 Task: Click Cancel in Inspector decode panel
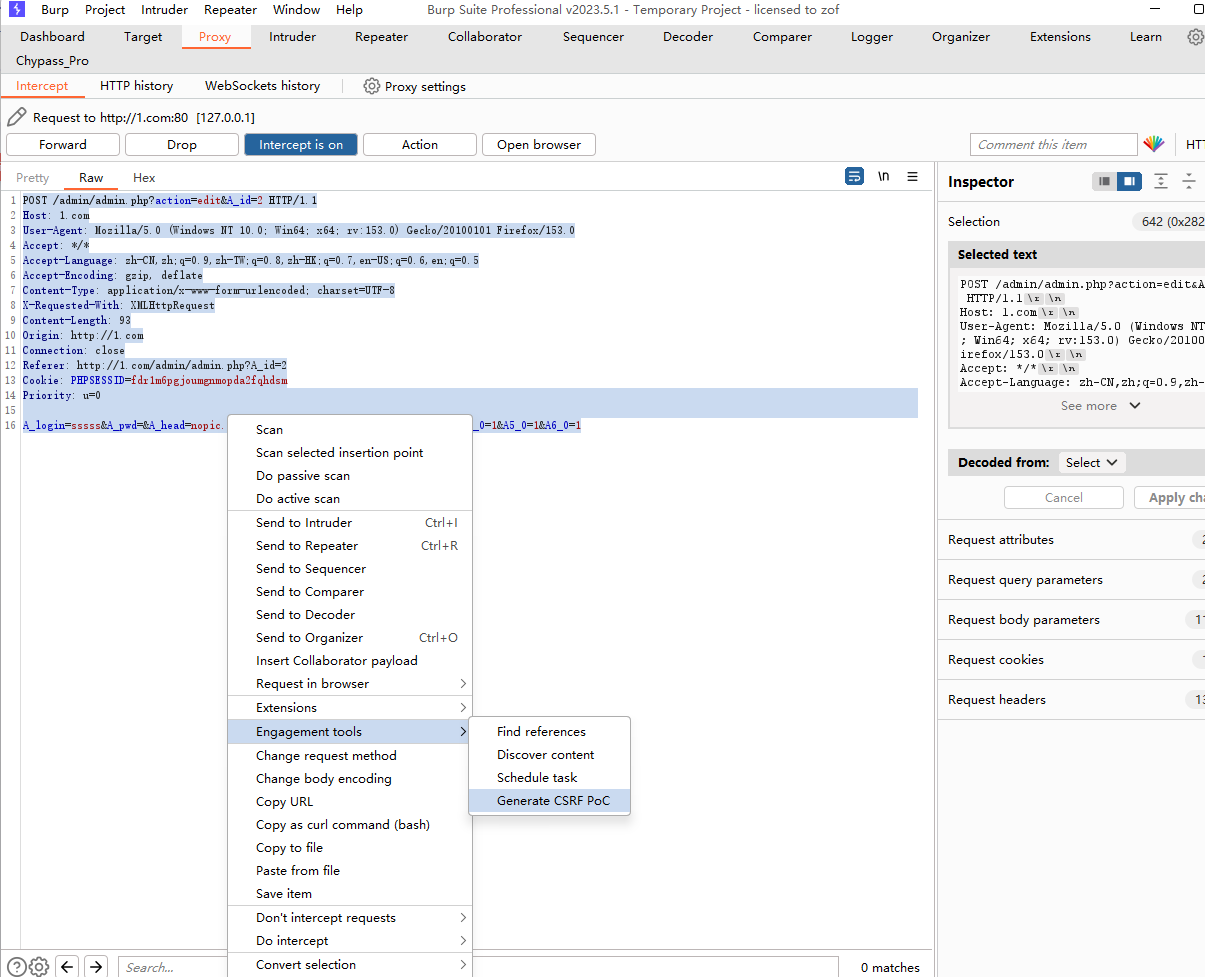tap(1064, 498)
